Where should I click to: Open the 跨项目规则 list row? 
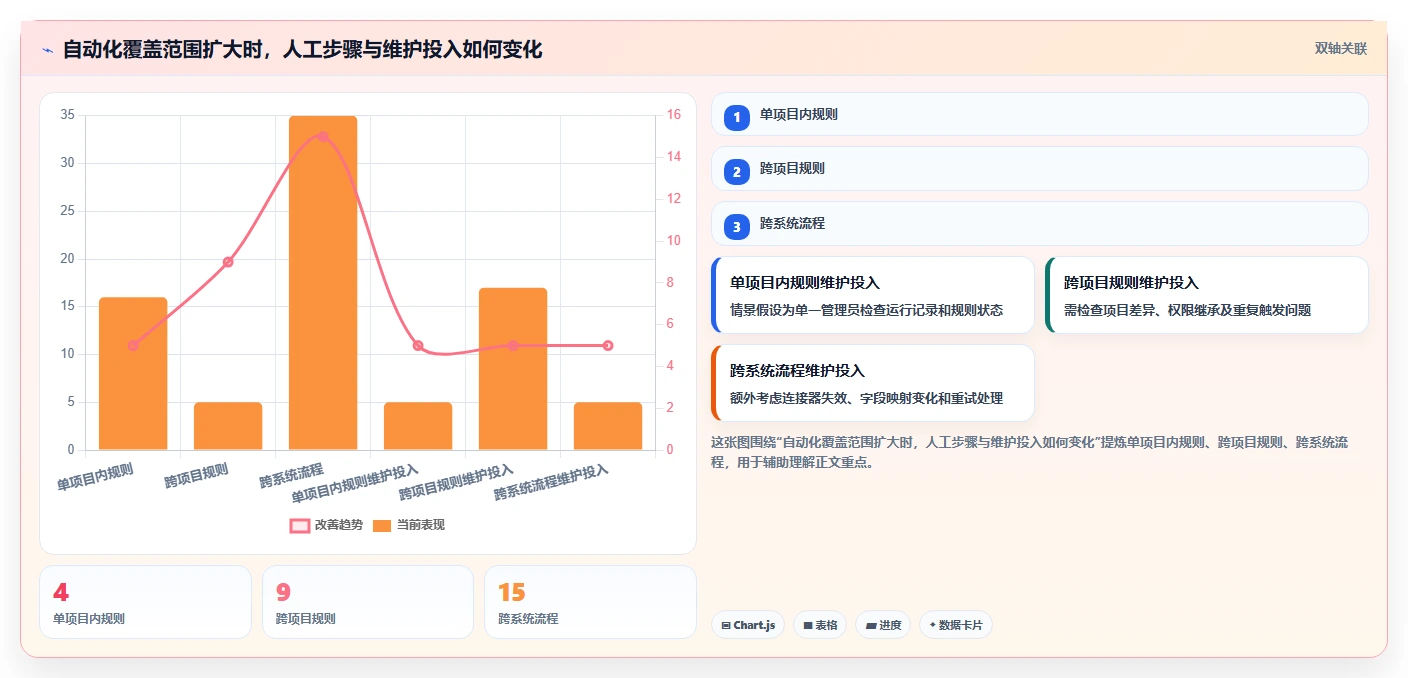(1039, 168)
